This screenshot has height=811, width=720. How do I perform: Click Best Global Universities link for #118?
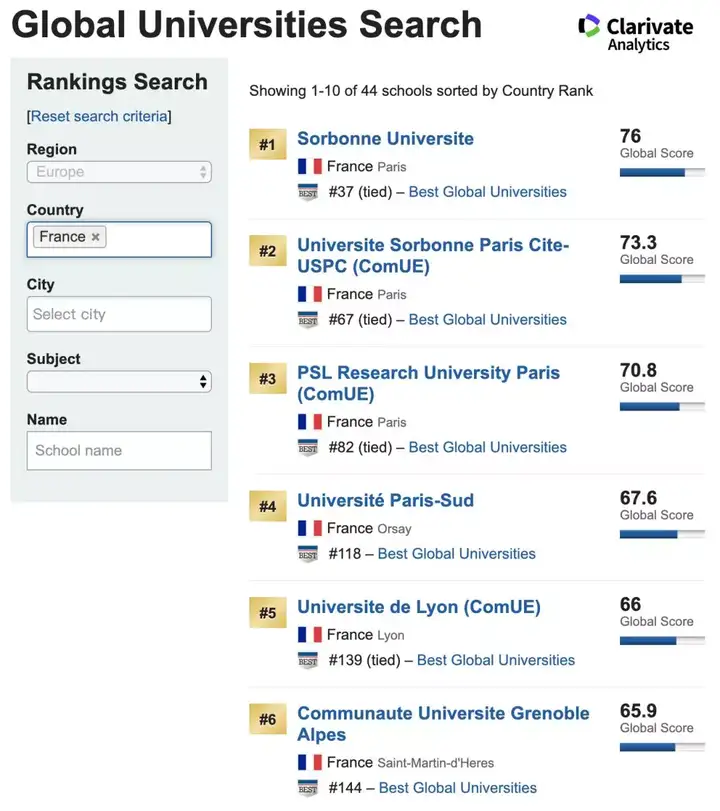coord(456,554)
